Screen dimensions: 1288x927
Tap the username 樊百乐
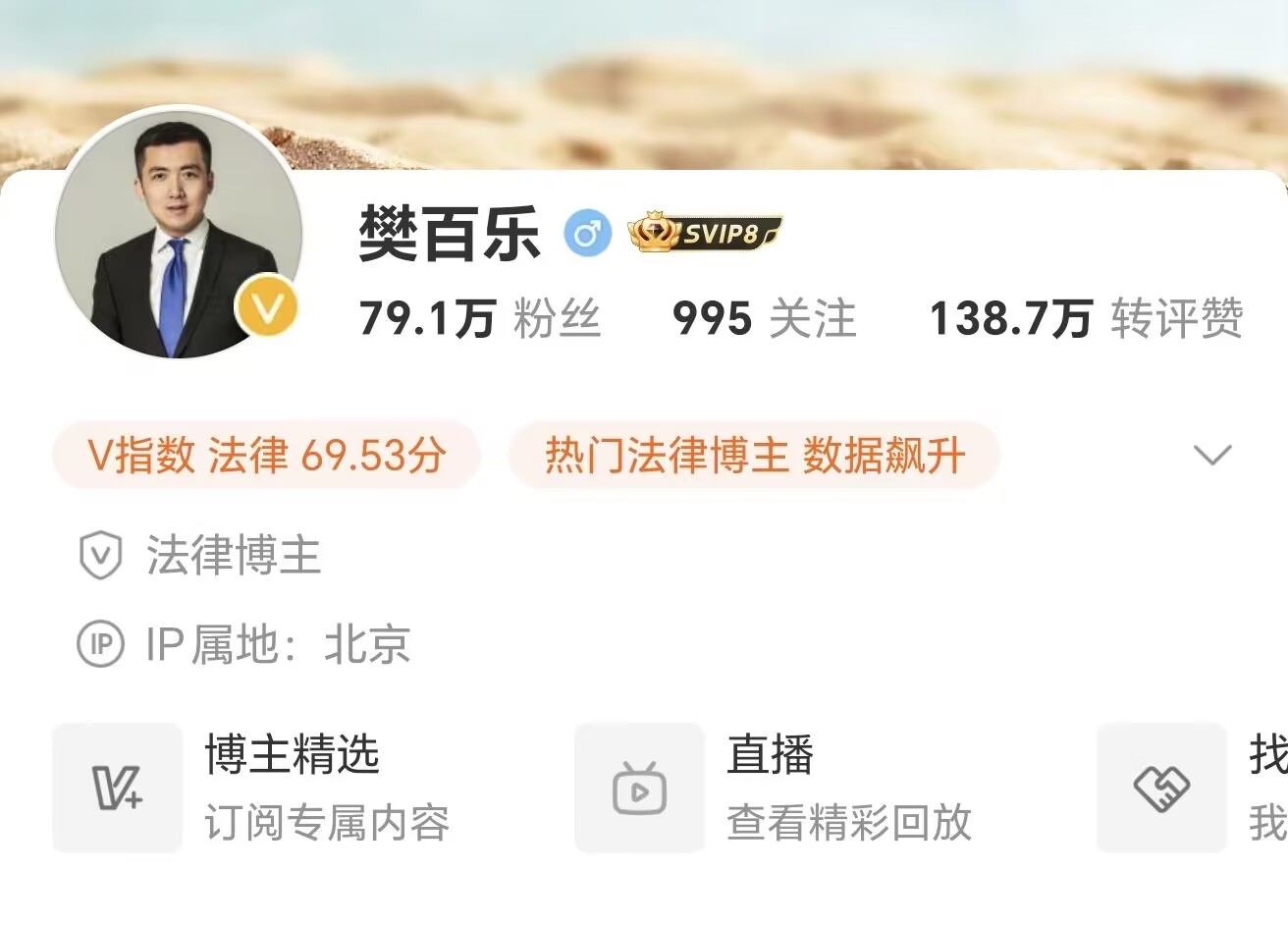coord(450,235)
